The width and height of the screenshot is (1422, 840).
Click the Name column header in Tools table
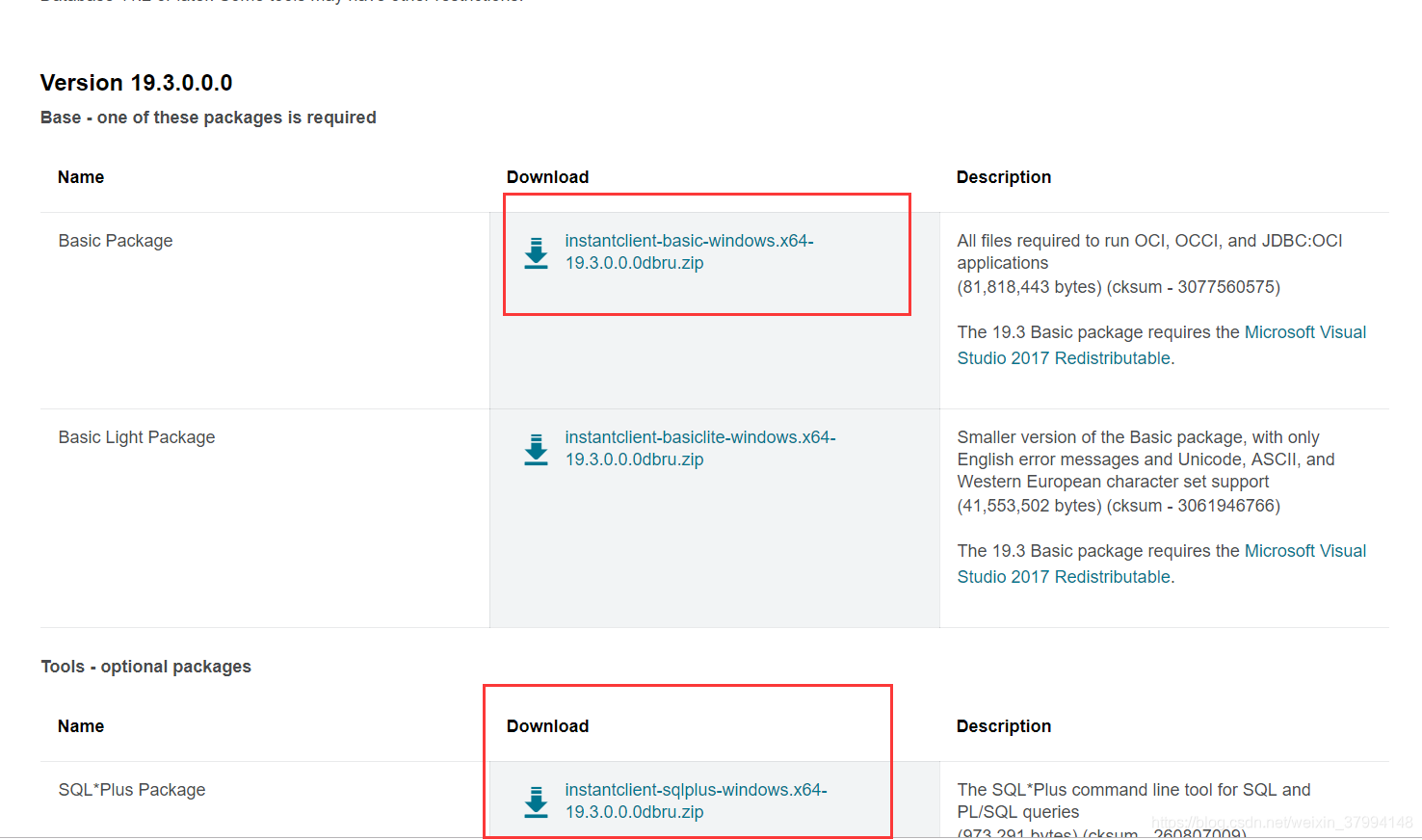point(81,726)
